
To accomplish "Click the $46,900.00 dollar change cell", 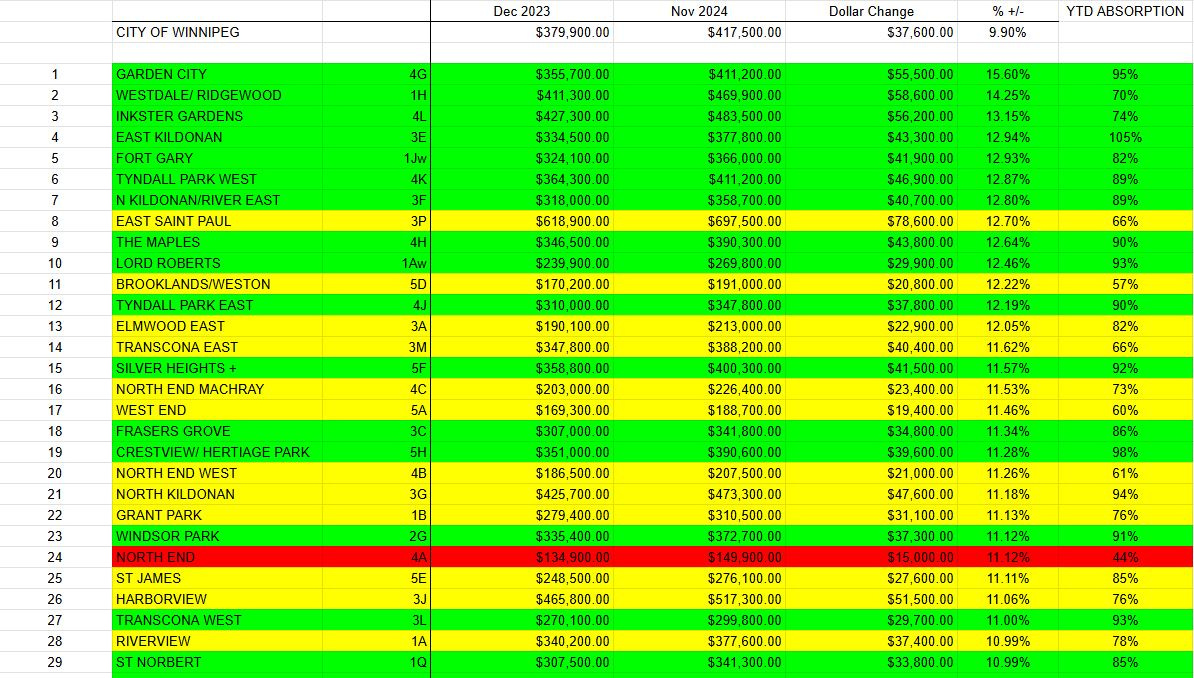I will (871, 179).
